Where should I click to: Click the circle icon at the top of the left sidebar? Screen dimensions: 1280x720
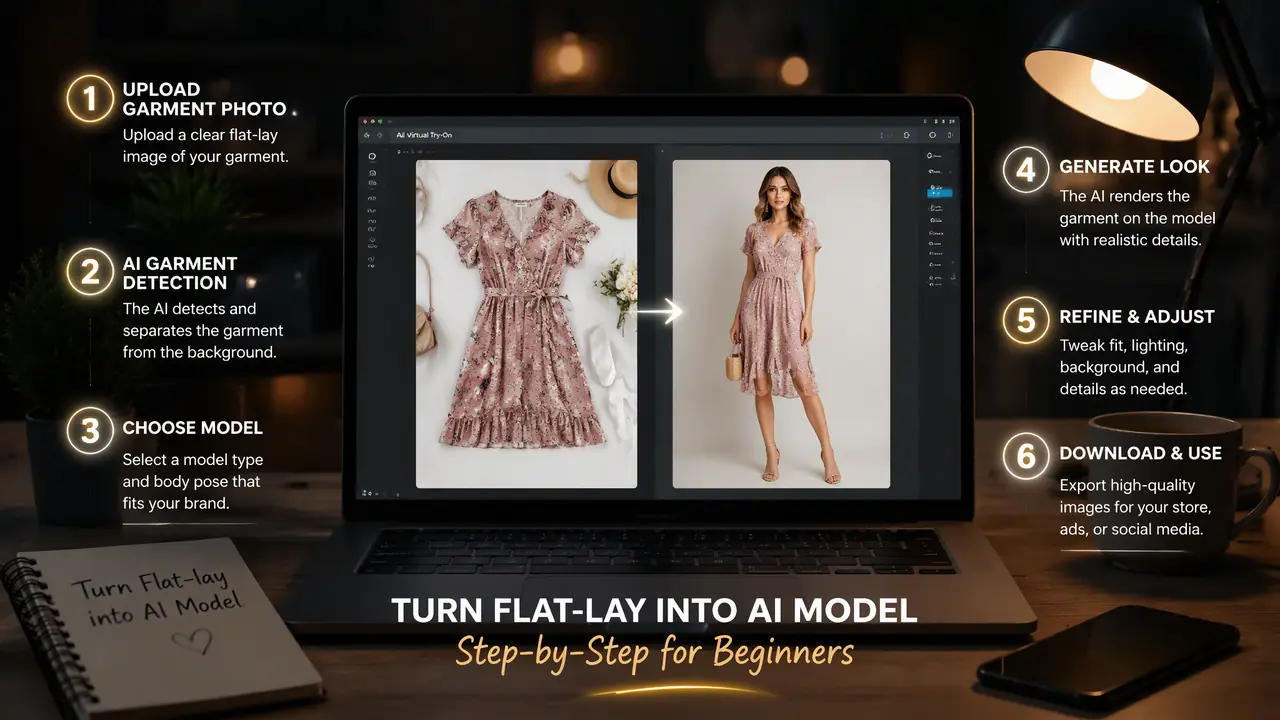[372, 156]
